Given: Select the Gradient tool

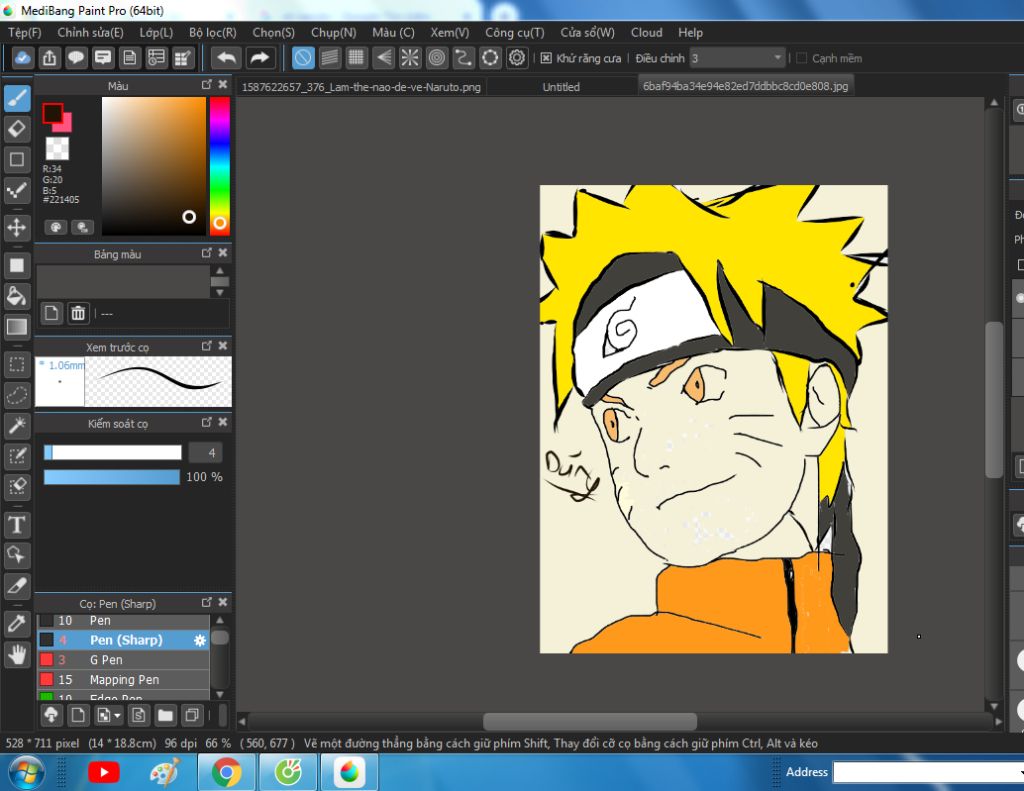Looking at the screenshot, I should [17, 327].
